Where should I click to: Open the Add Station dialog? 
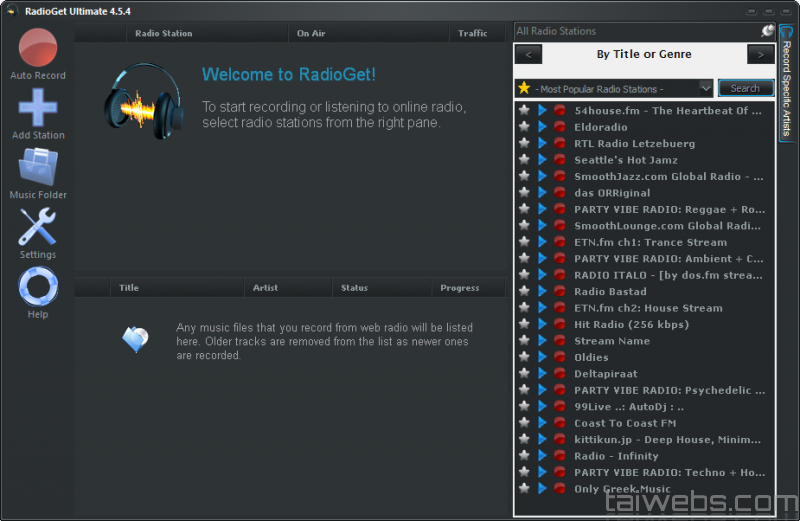[x=38, y=108]
